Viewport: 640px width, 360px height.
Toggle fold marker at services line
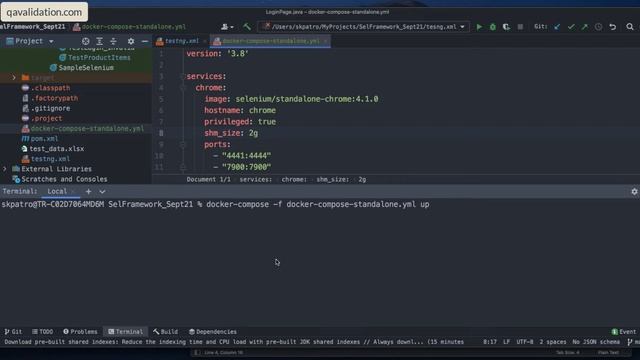click(x=182, y=76)
